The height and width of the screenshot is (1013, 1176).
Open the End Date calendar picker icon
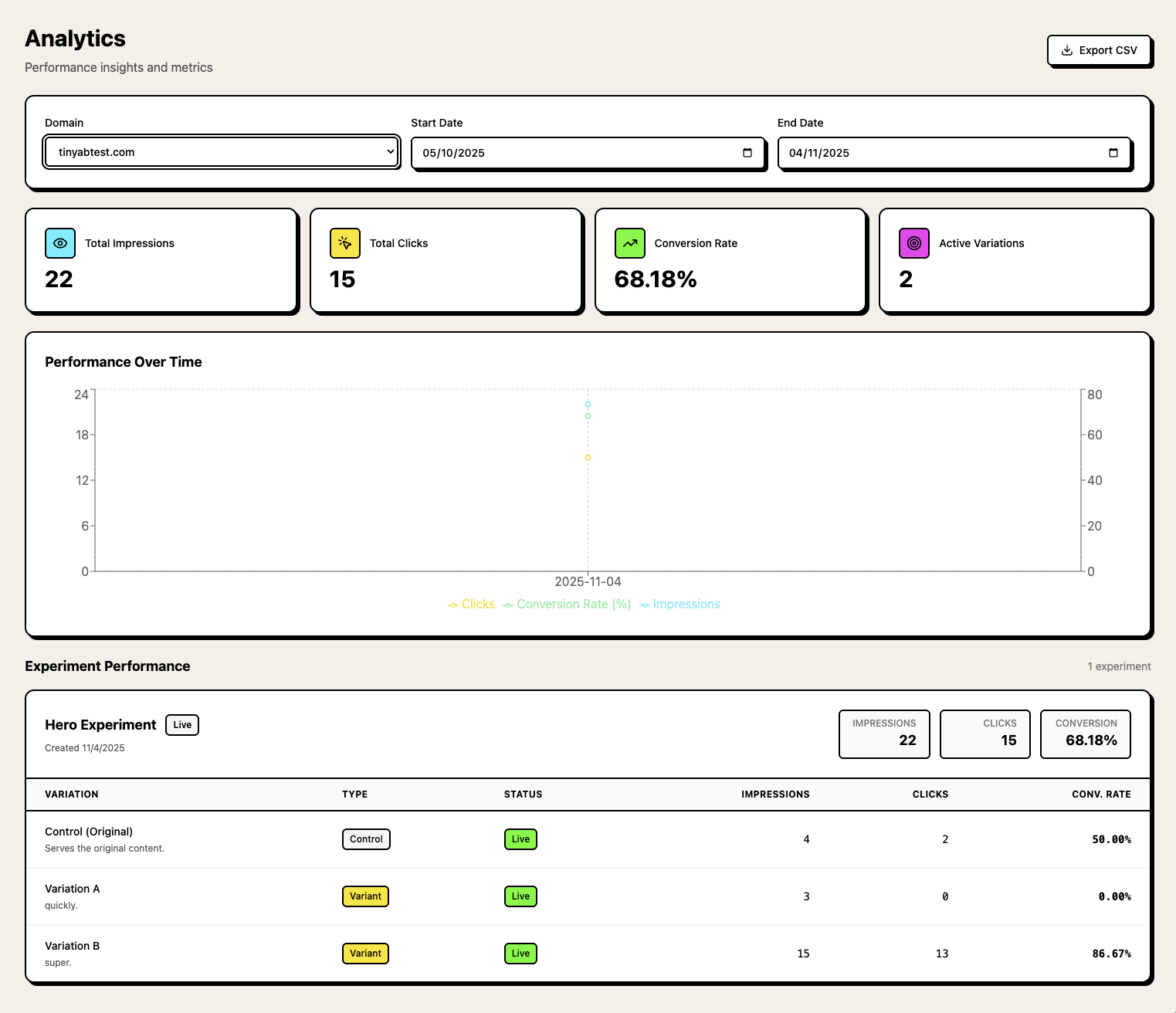coord(1113,153)
